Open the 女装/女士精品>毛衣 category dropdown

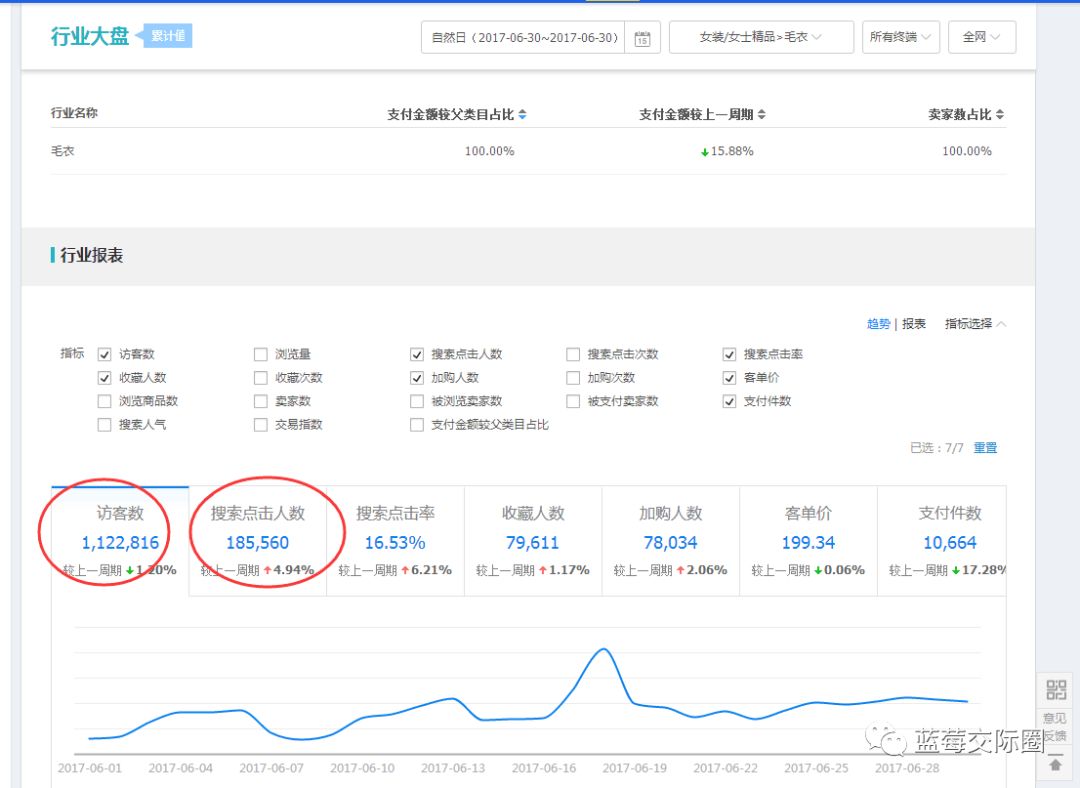761,37
